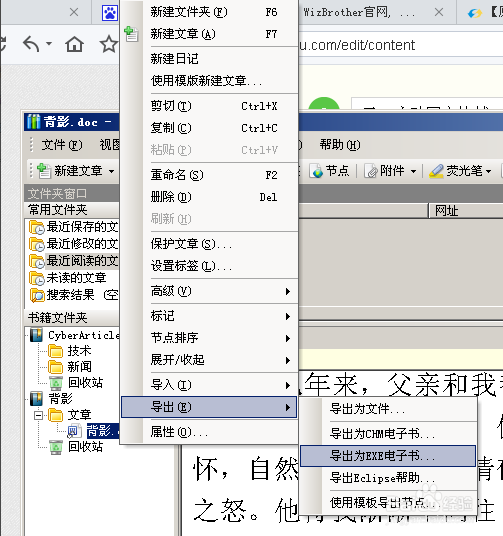The image size is (503, 536).
Task: Open 帮助(H) menu in menu bar
Action: pyautogui.click(x=340, y=145)
